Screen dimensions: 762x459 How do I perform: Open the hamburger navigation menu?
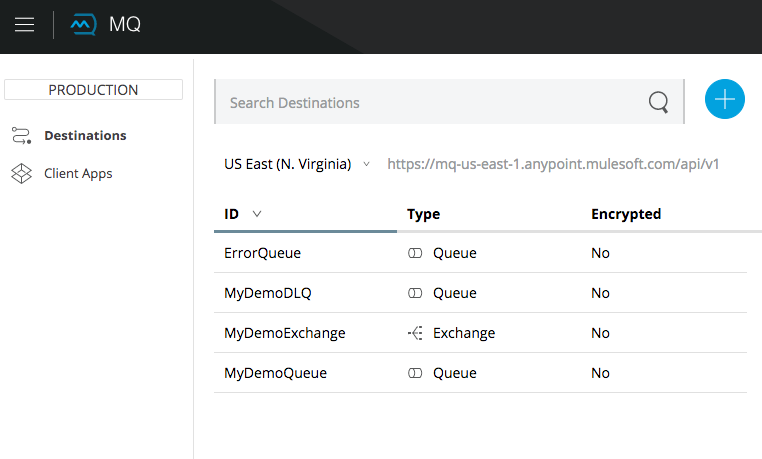click(x=24, y=24)
